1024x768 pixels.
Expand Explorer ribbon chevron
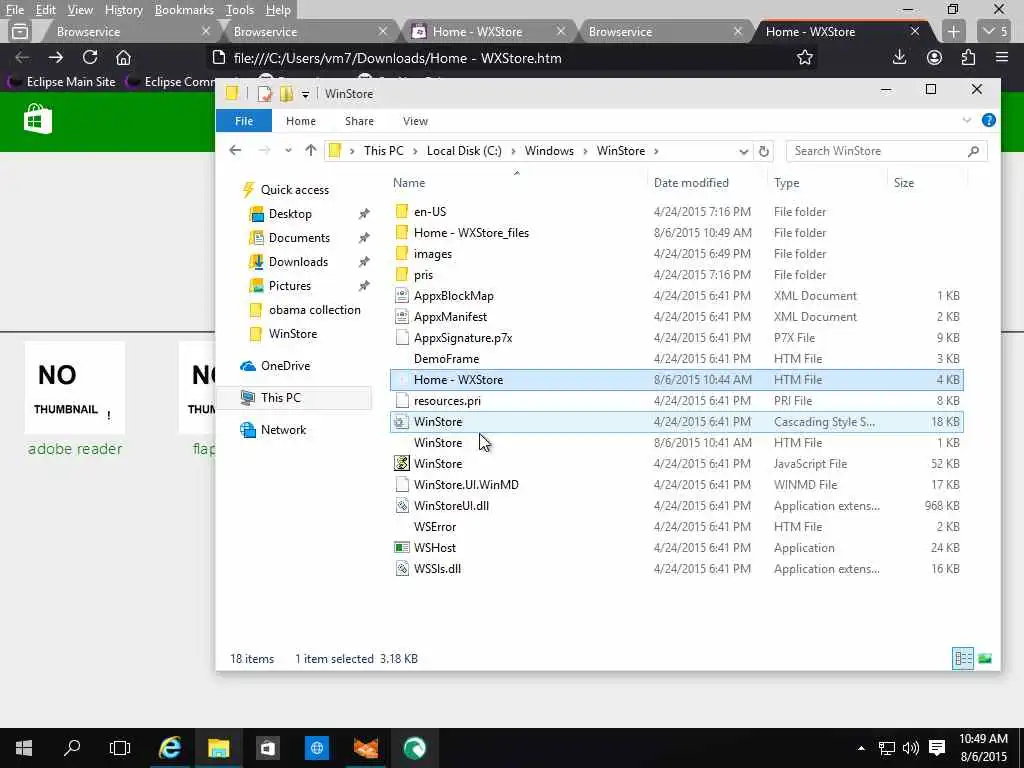tap(967, 120)
